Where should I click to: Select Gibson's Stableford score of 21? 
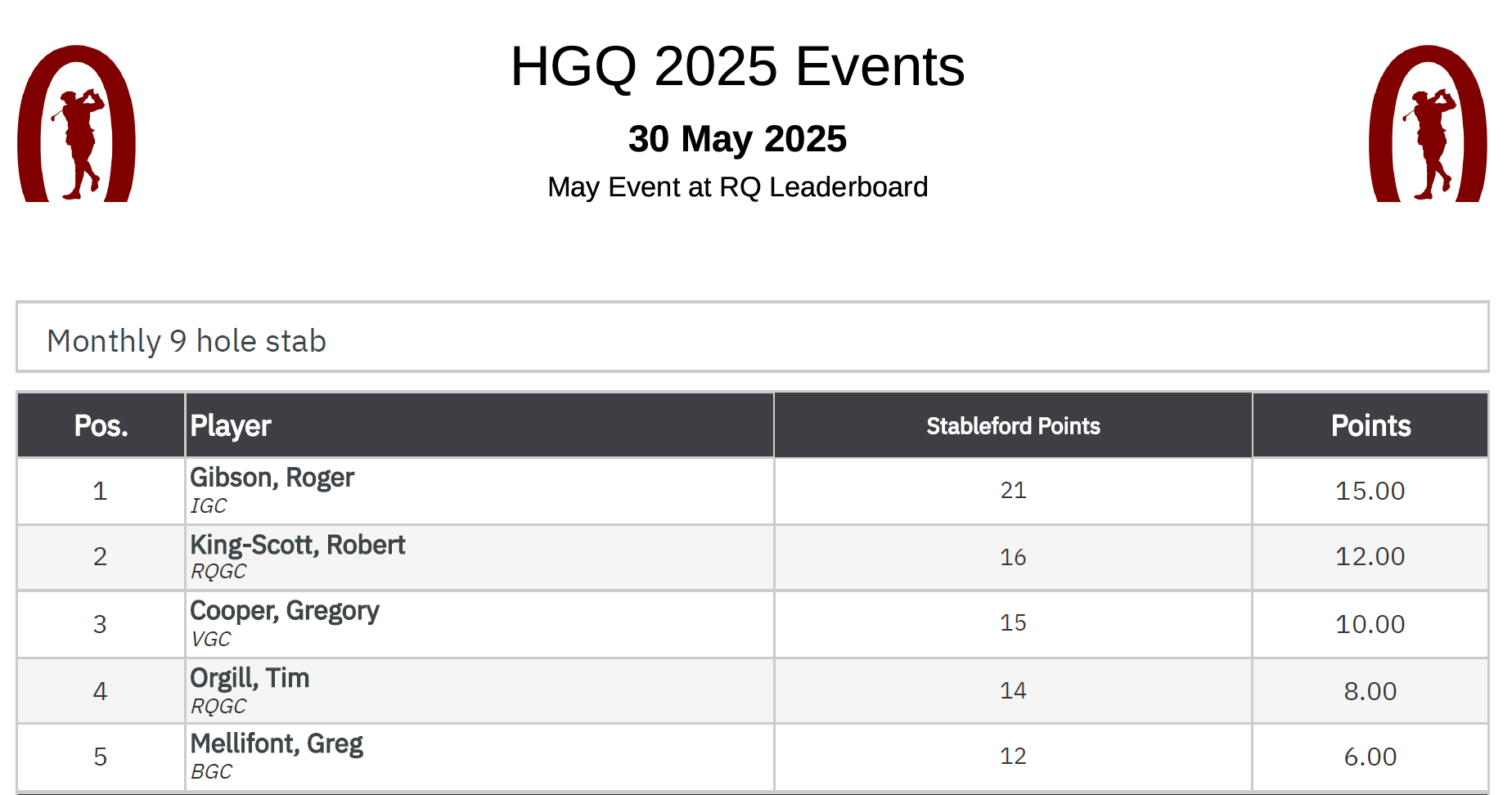coord(1013,491)
